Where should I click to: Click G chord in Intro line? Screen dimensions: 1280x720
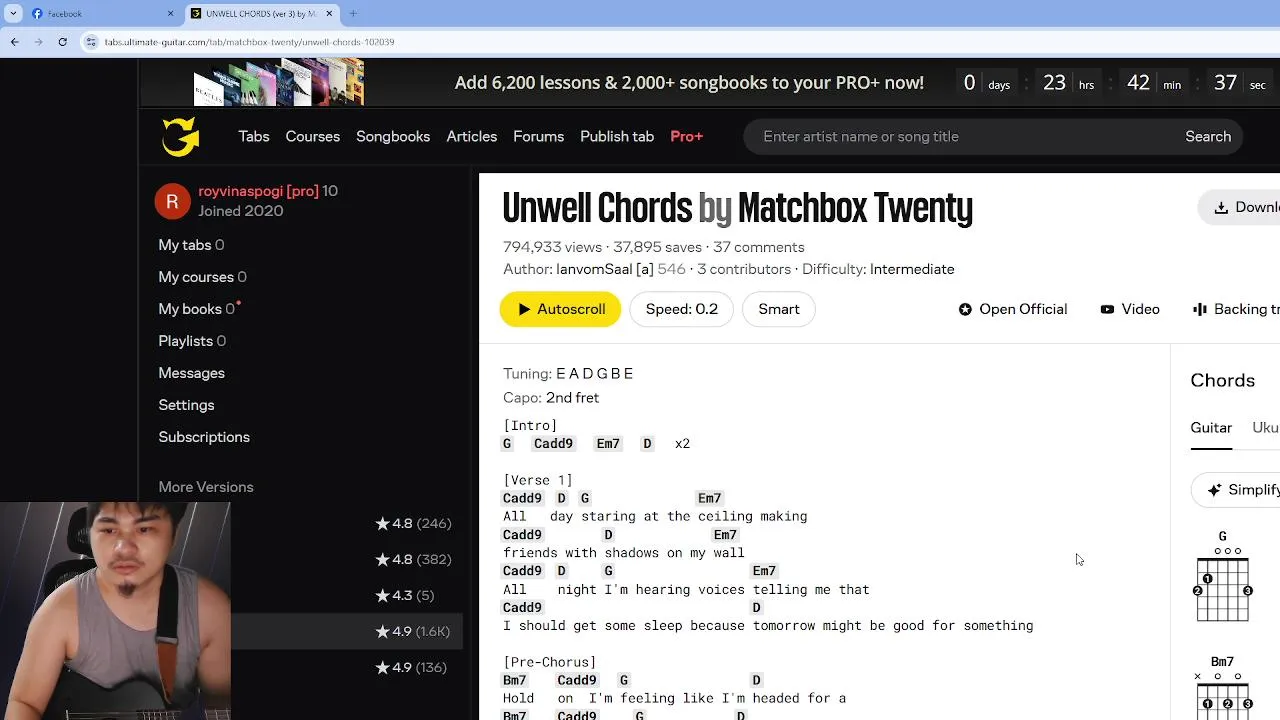507,443
